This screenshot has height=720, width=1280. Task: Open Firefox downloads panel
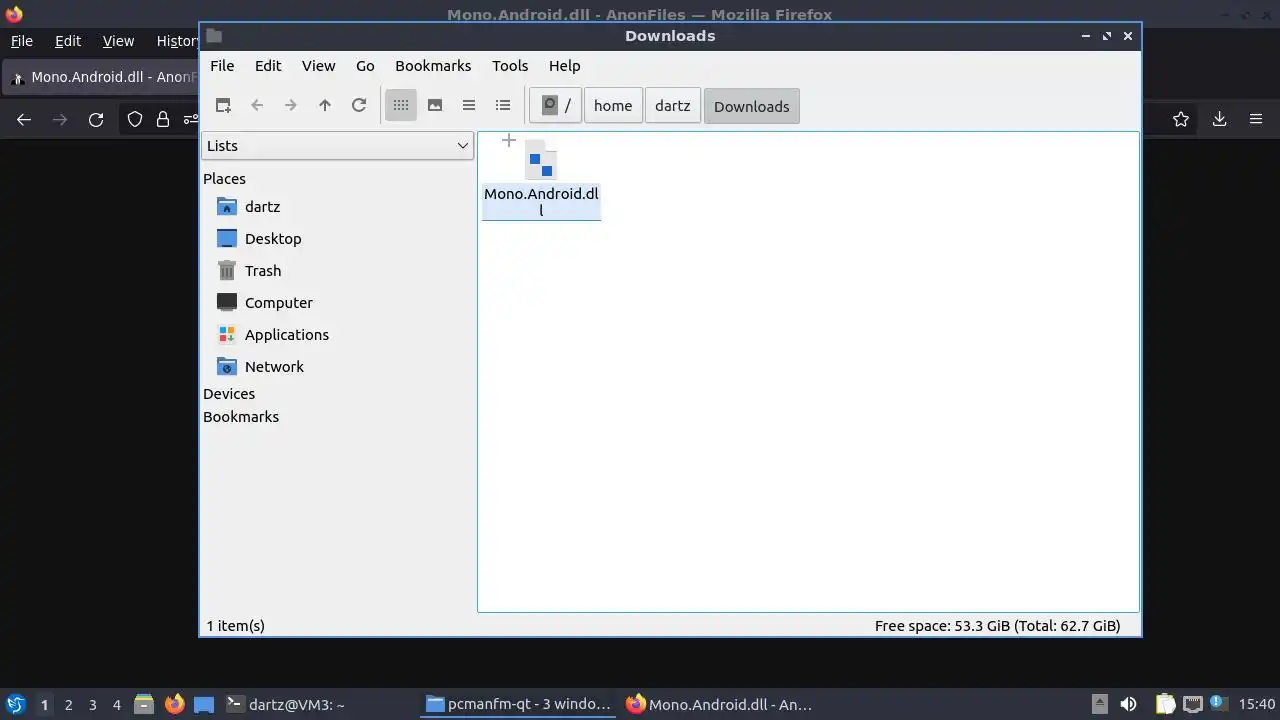click(1219, 120)
